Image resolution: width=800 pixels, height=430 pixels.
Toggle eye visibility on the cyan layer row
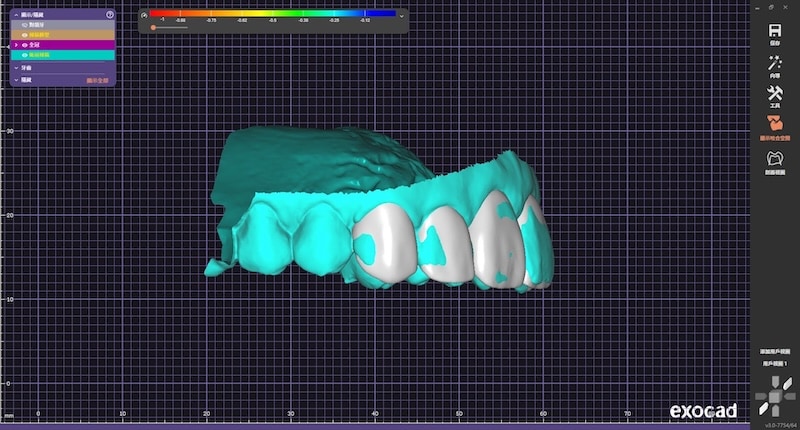(24, 55)
